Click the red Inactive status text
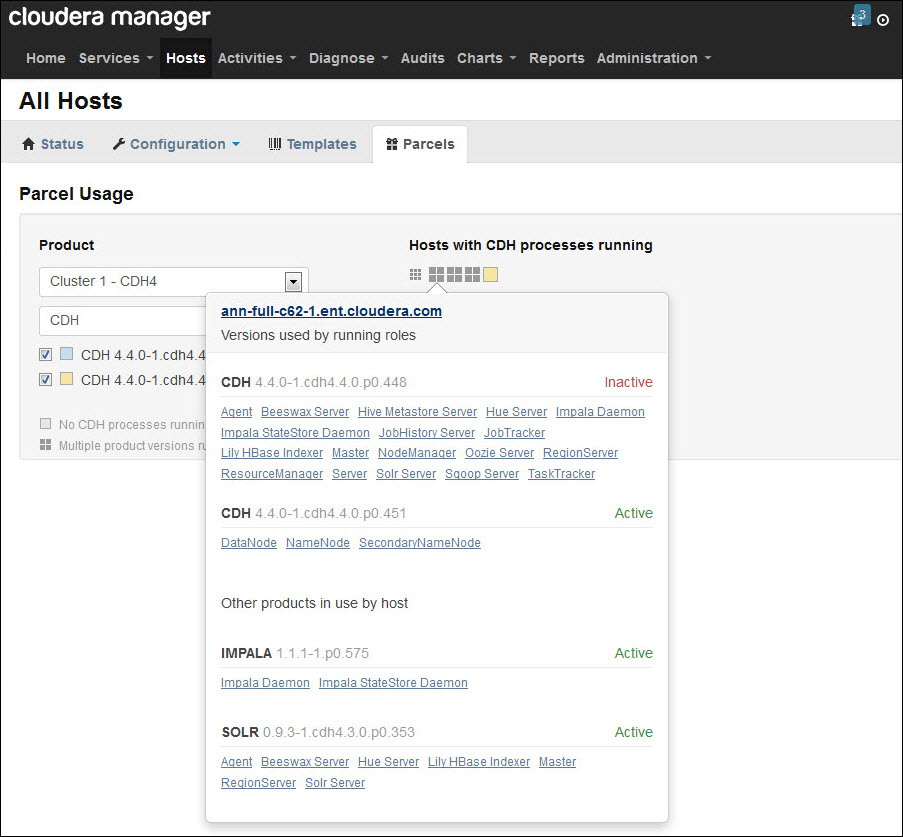This screenshot has width=903, height=837. click(628, 382)
